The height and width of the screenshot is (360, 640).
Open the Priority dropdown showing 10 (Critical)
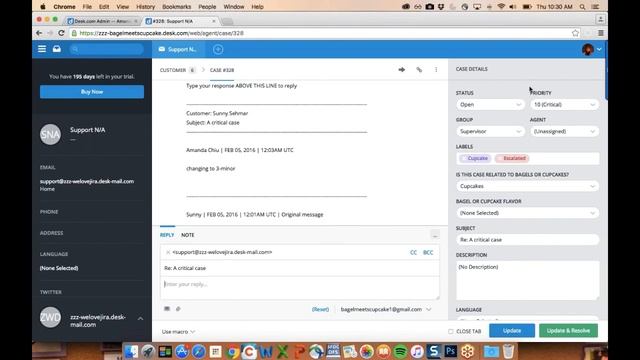click(564, 105)
